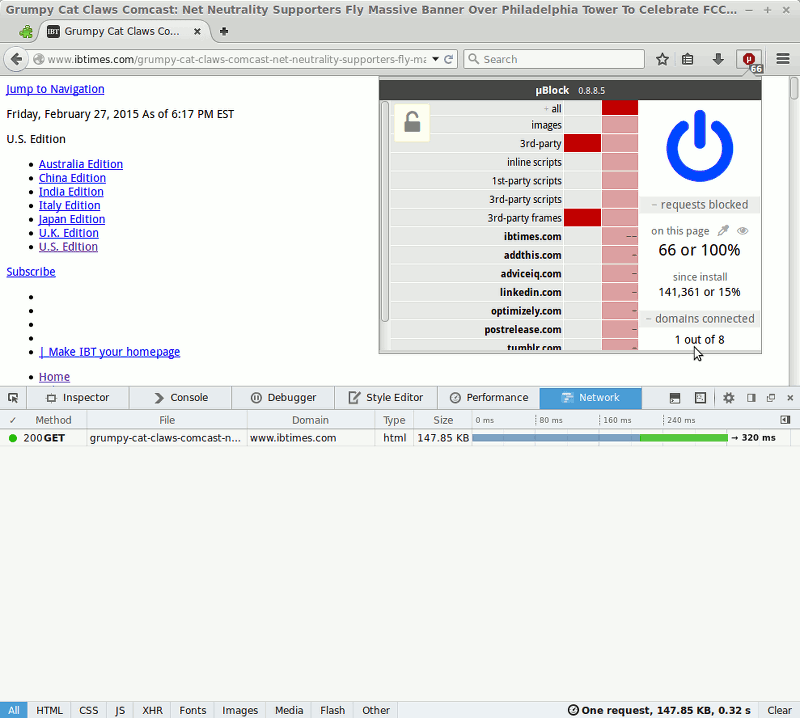Filter network requests by Other
This screenshot has height=718, width=800.
tap(376, 710)
